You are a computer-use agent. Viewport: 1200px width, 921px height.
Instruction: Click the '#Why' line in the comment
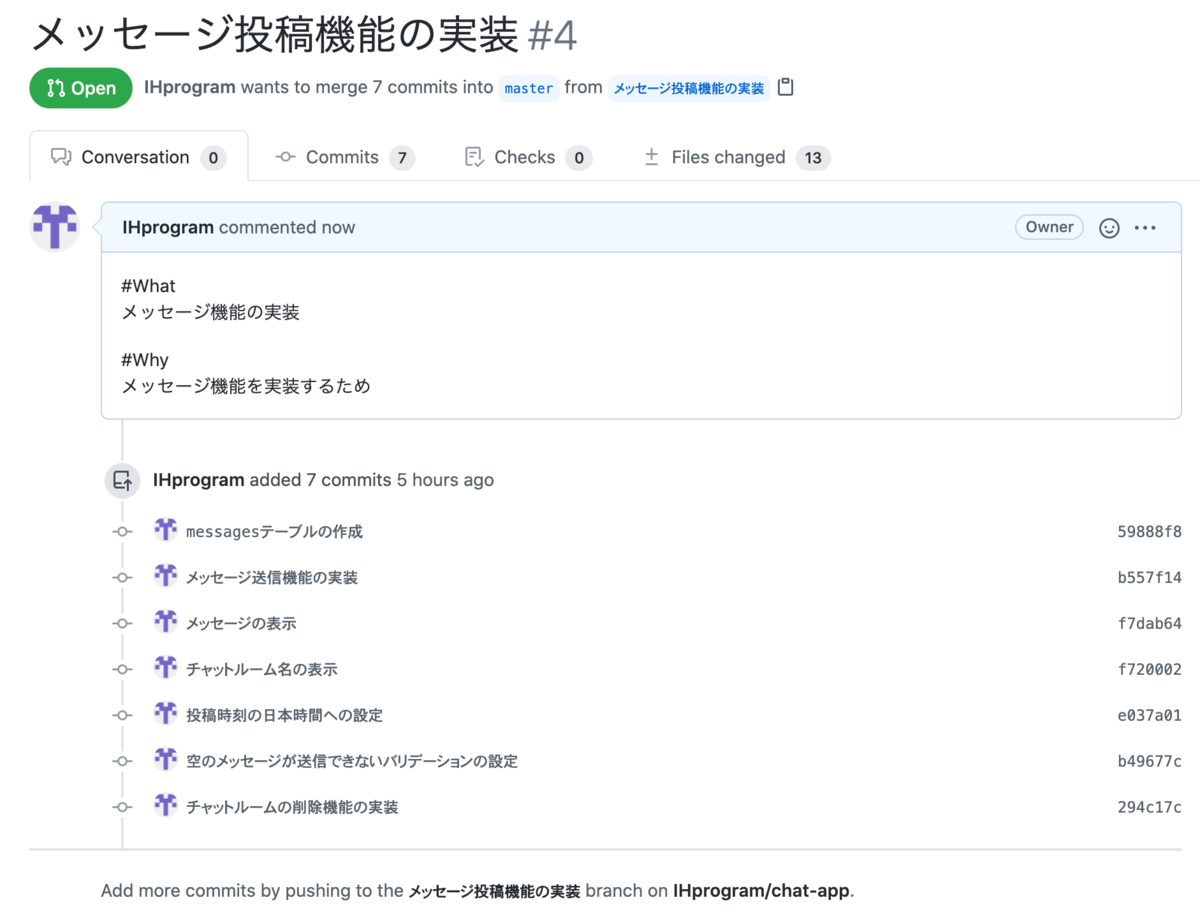(x=145, y=360)
